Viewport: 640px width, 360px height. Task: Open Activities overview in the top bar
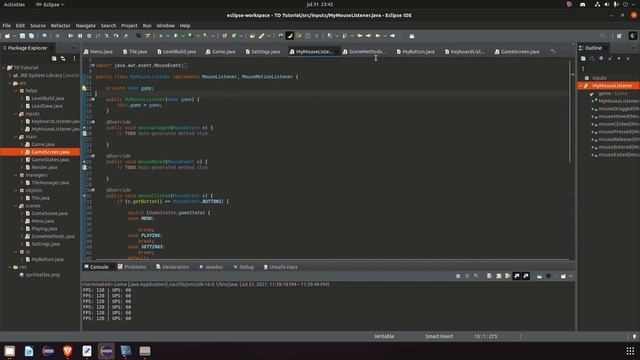point(14,4)
